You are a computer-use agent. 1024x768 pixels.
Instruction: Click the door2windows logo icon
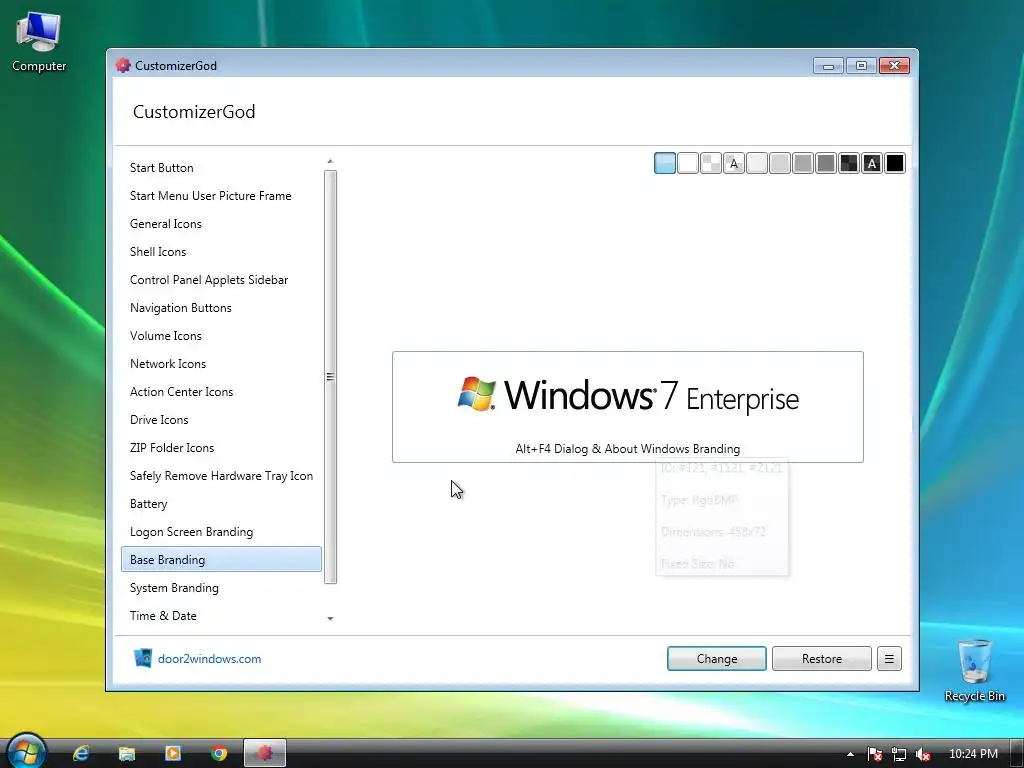[142, 658]
